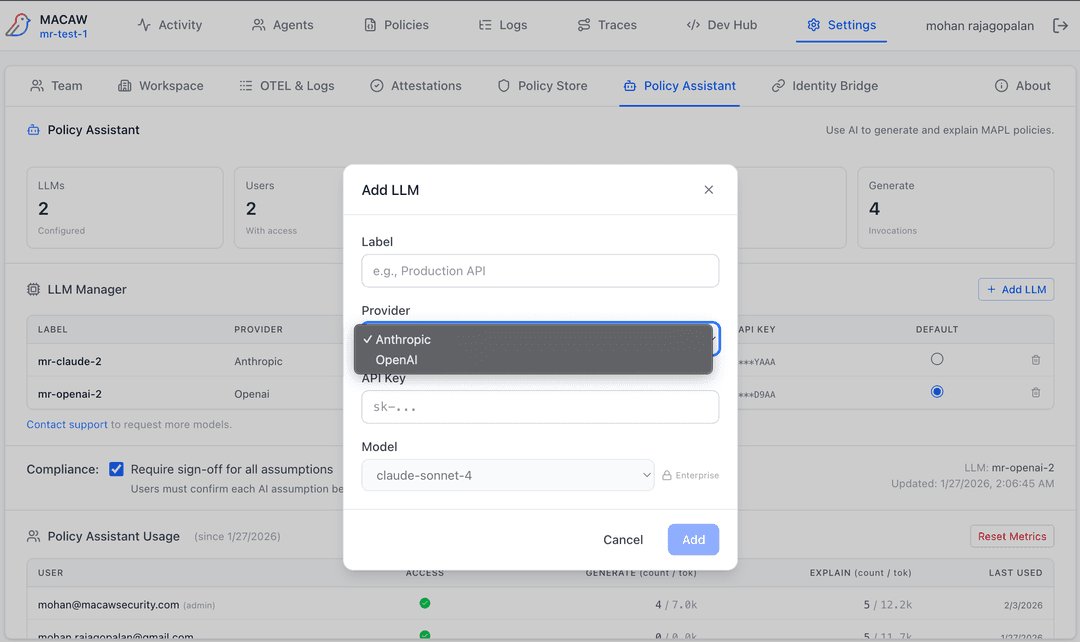Select Anthropic in the Provider options
The width and height of the screenshot is (1080, 642).
click(x=403, y=340)
